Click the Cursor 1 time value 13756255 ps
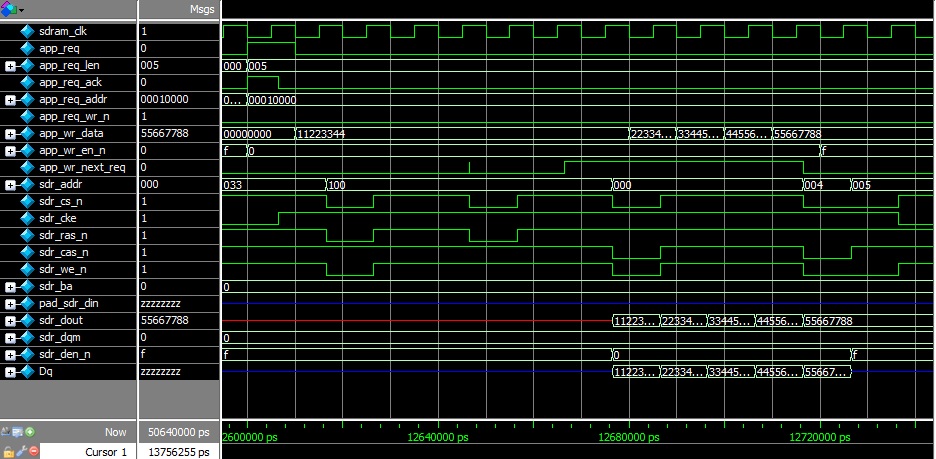Image resolution: width=936 pixels, height=459 pixels. coord(180,452)
